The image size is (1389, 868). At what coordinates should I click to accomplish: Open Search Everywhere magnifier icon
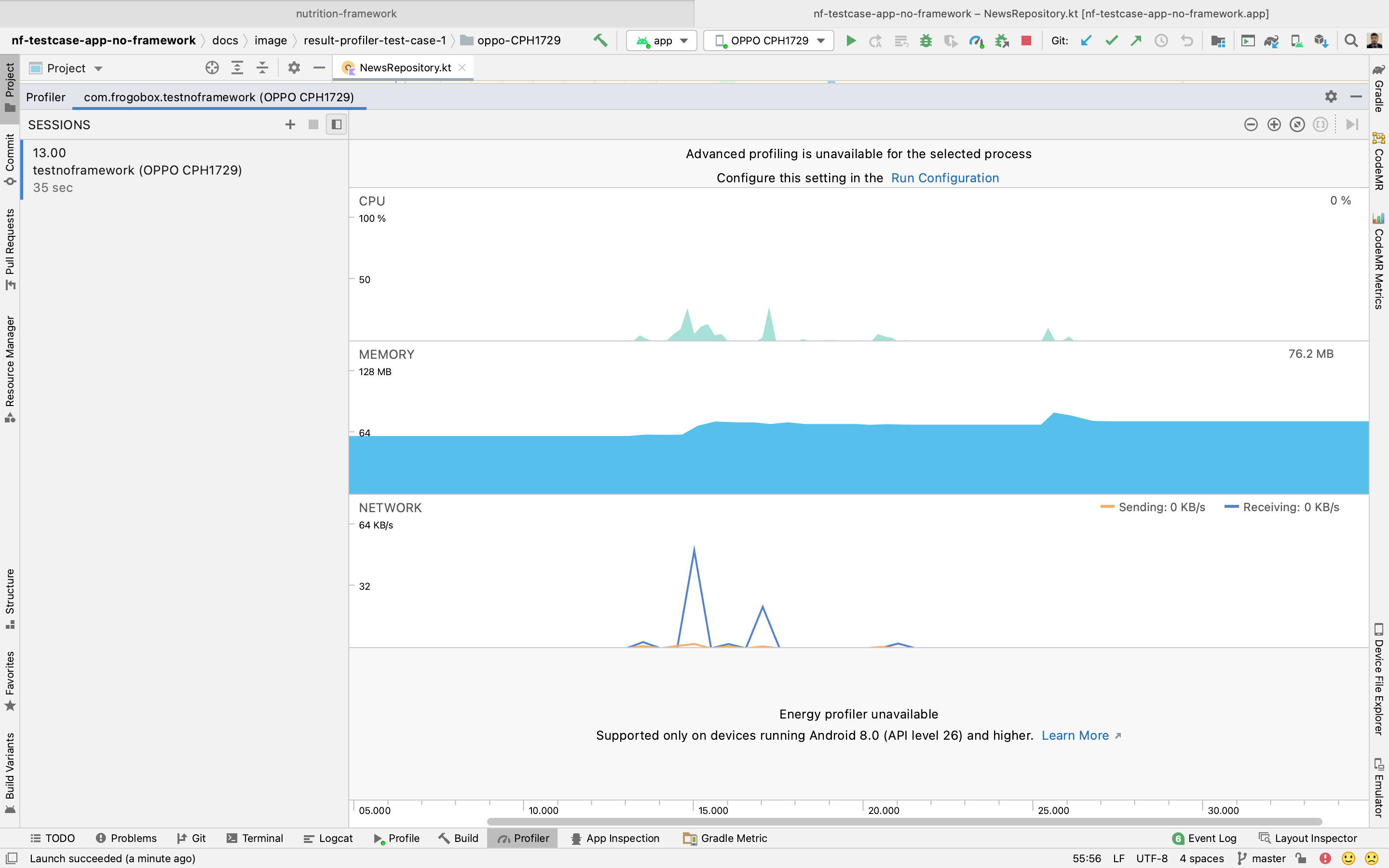click(x=1351, y=41)
